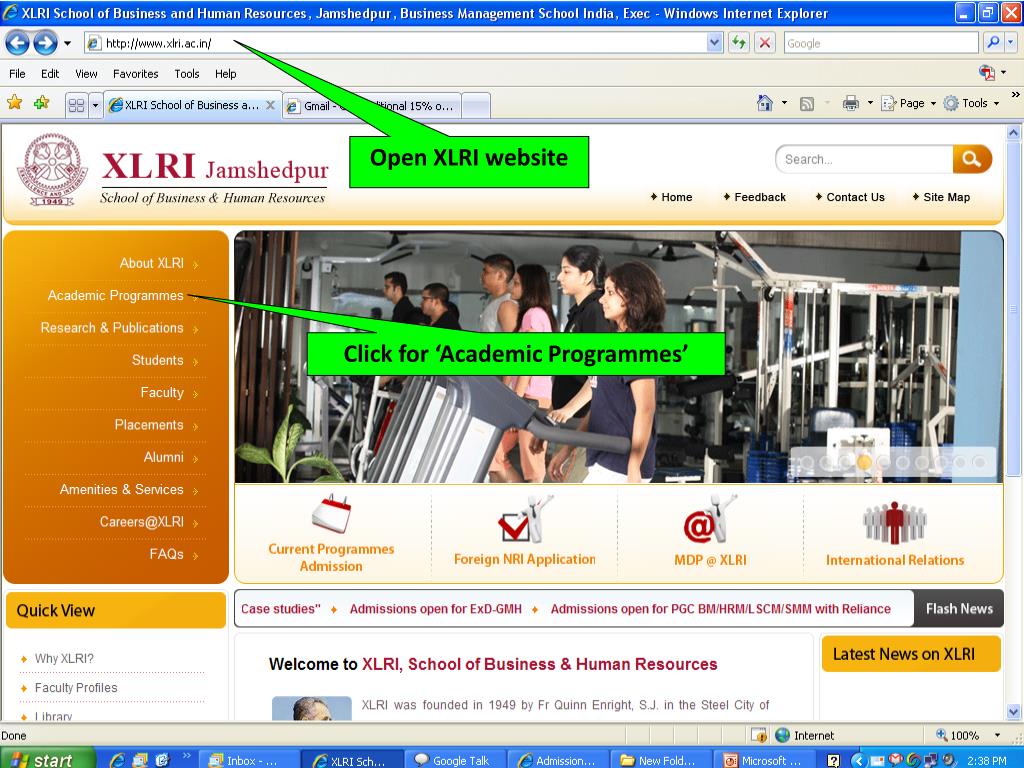Click the magnifier search icon in toolbar
Viewport: 1024px width, 768px height.
click(x=993, y=43)
